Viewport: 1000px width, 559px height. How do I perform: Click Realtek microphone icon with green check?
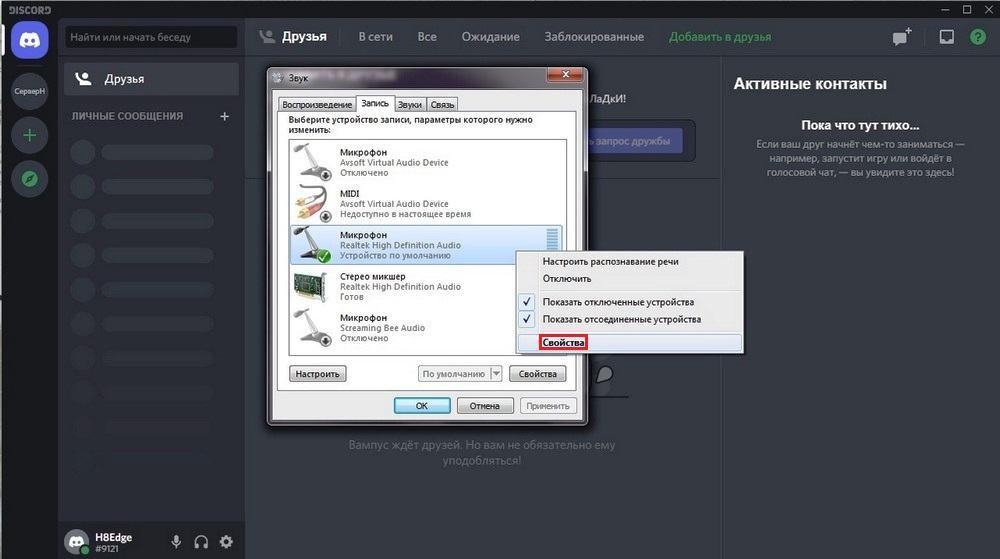[312, 245]
